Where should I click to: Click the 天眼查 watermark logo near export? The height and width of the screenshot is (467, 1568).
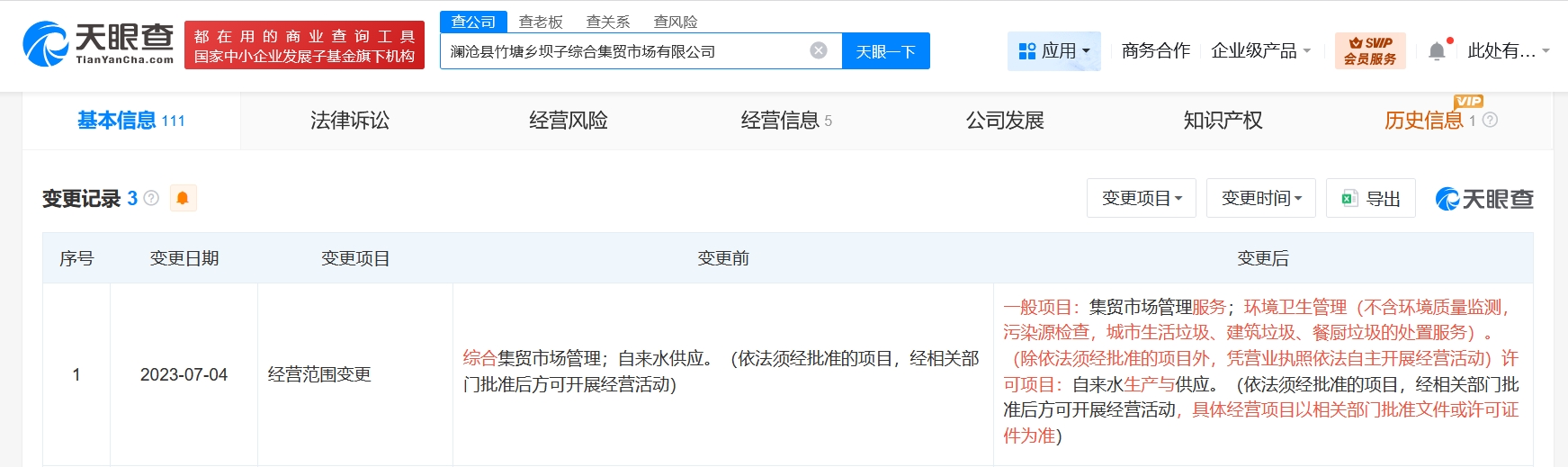point(1484,199)
